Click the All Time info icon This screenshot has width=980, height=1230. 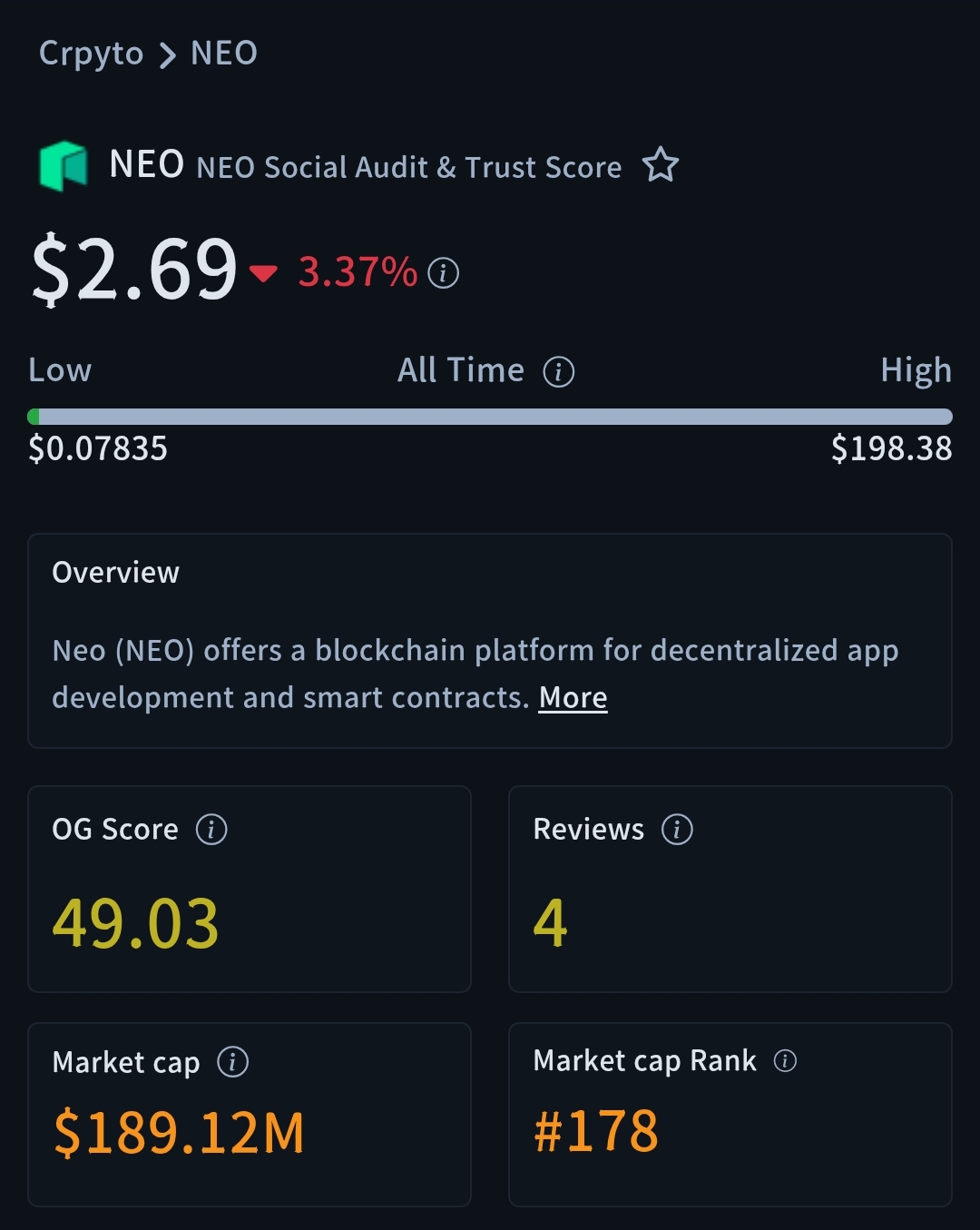tap(559, 371)
